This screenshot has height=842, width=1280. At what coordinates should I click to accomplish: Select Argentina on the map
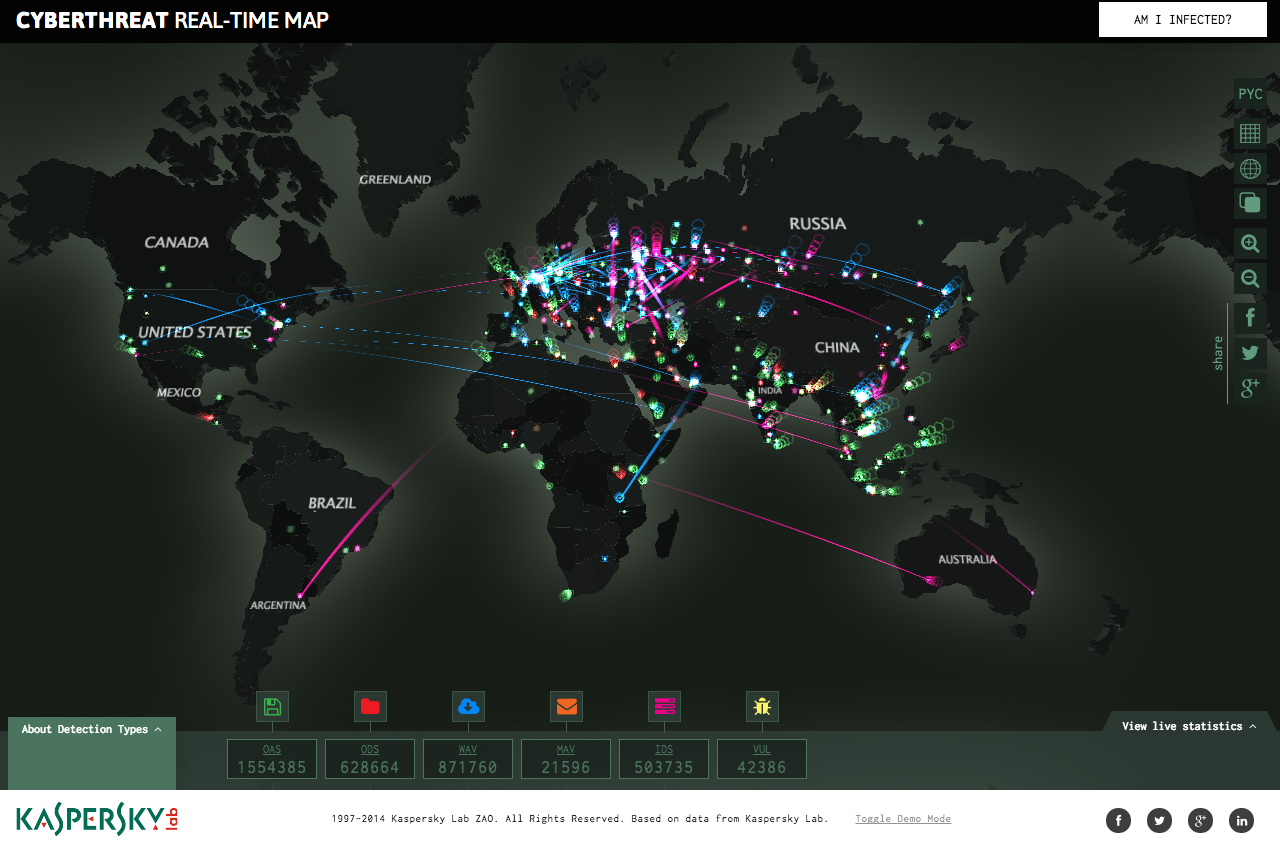[x=278, y=605]
